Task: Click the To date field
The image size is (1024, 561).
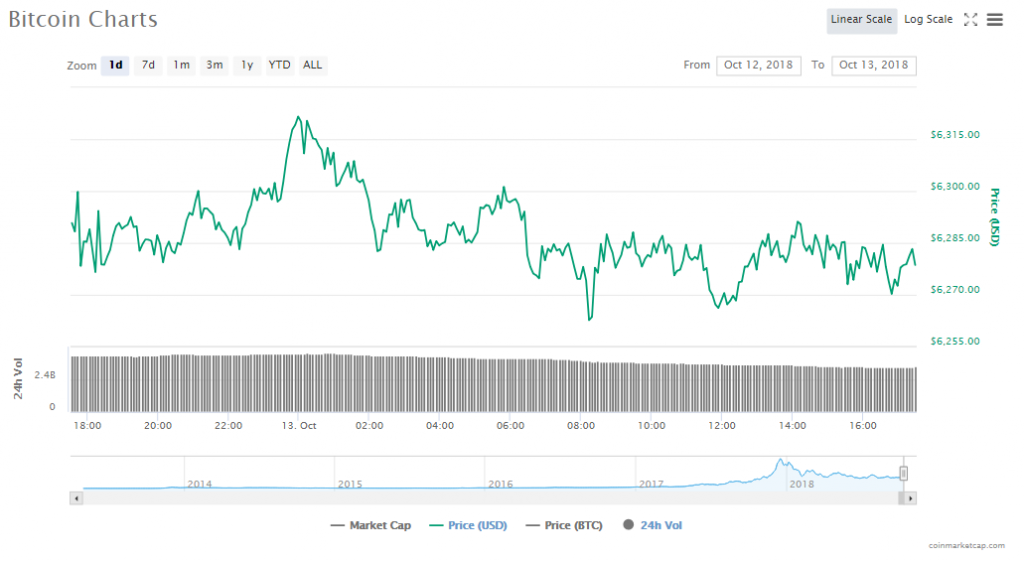Action: click(x=873, y=65)
